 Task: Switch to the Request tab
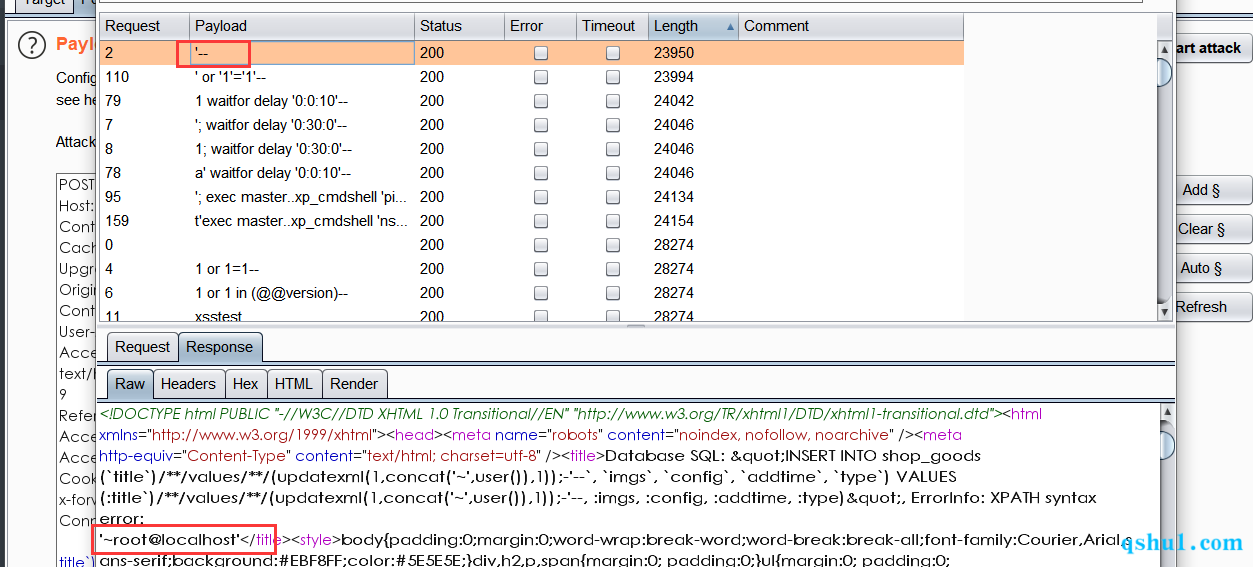(x=142, y=347)
